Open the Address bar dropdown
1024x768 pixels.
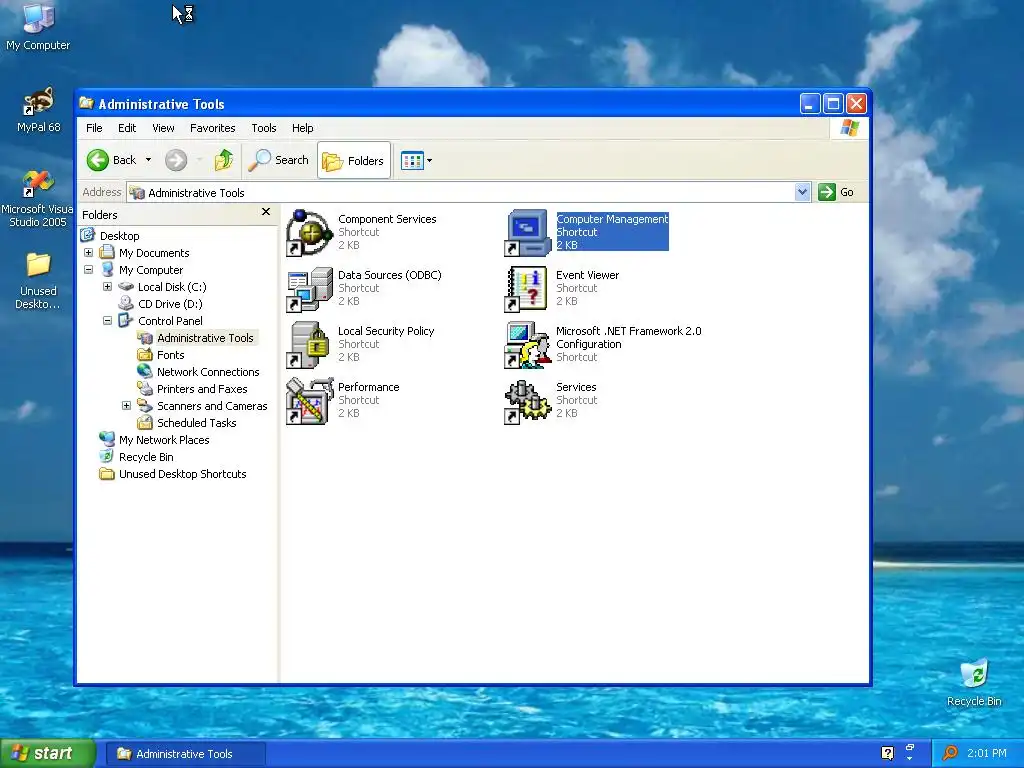coord(803,192)
